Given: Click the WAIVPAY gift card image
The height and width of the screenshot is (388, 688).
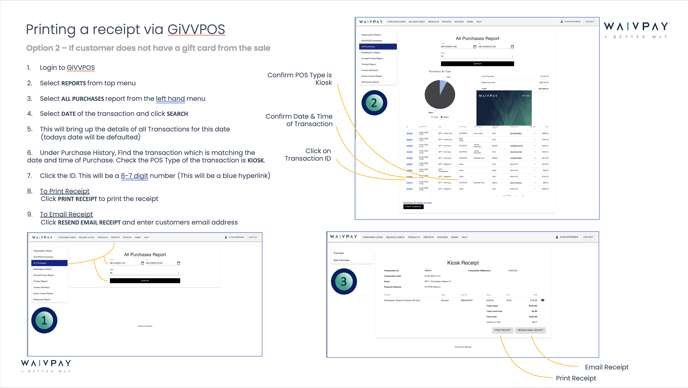Looking at the screenshot, I should [x=504, y=108].
